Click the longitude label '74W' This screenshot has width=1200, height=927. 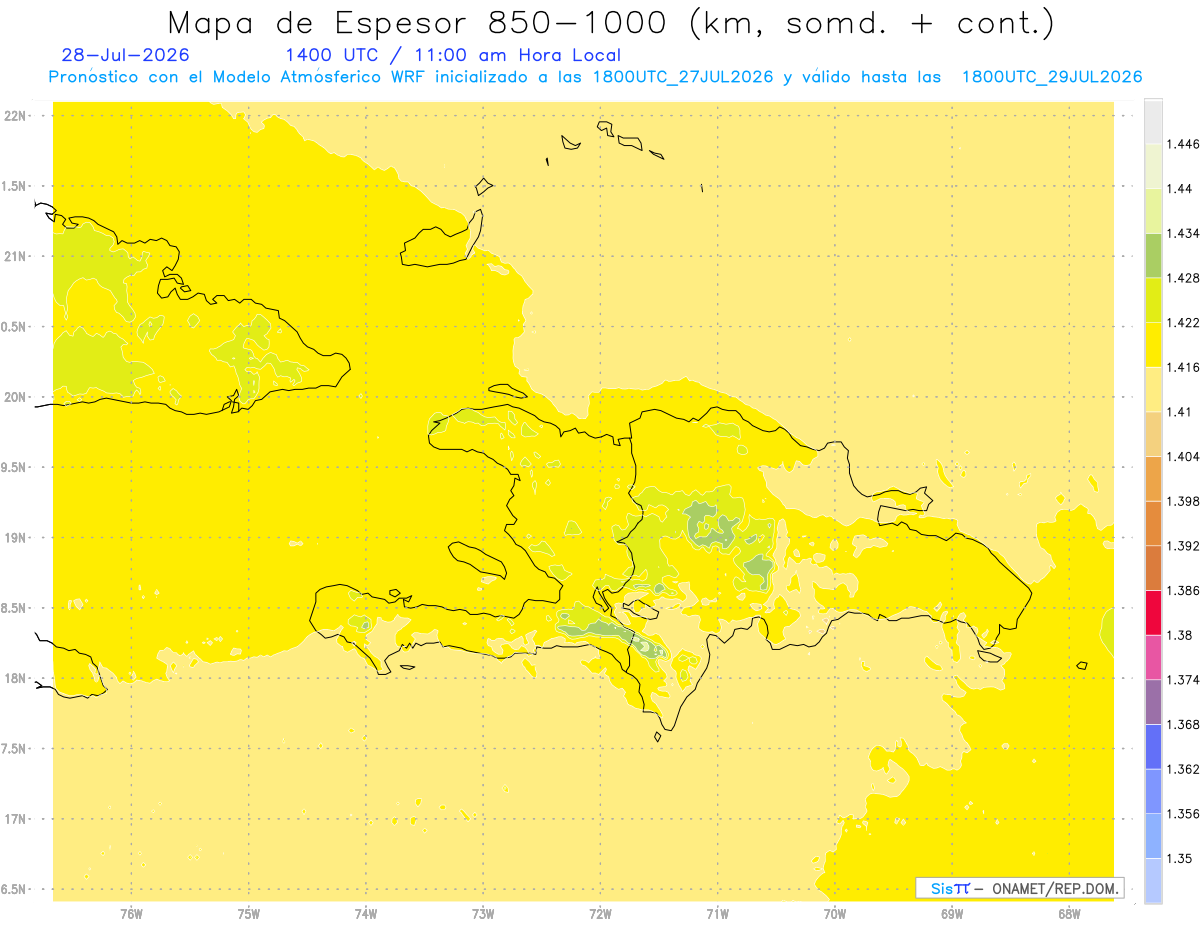[x=366, y=914]
